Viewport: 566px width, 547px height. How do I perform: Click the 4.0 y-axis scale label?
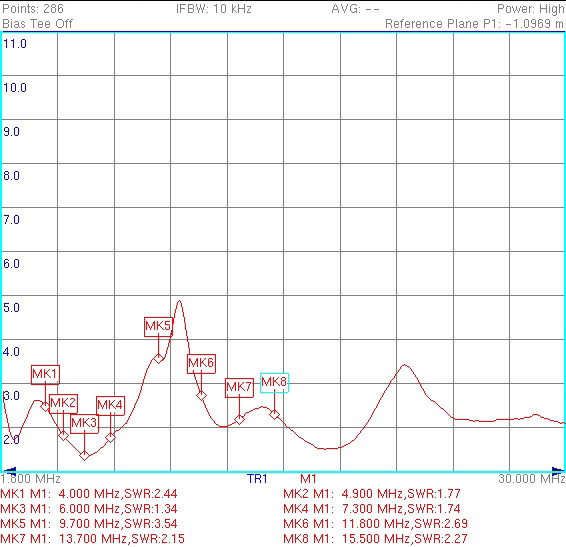point(12,352)
